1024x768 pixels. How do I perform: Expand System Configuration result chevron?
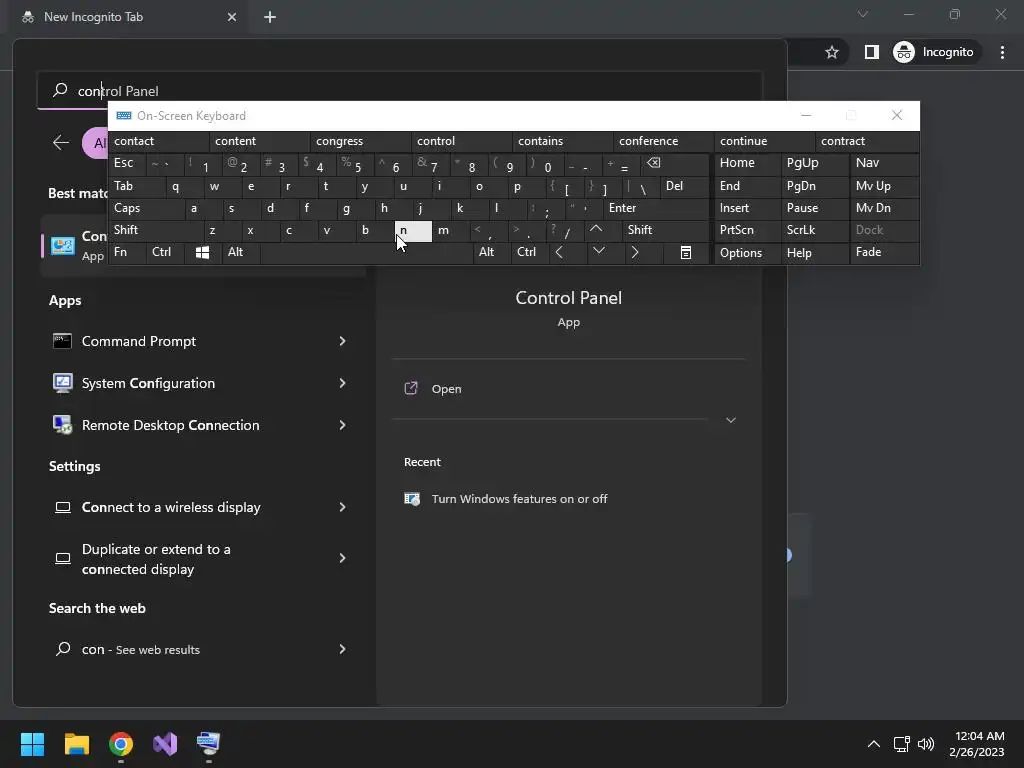click(x=342, y=383)
